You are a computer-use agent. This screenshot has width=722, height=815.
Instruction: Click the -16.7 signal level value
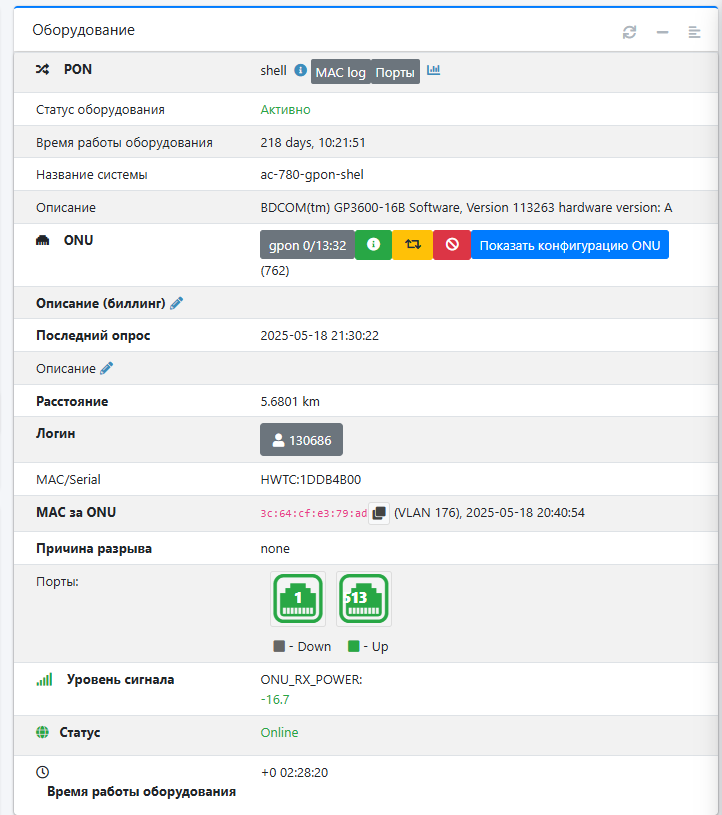[x=275, y=700]
